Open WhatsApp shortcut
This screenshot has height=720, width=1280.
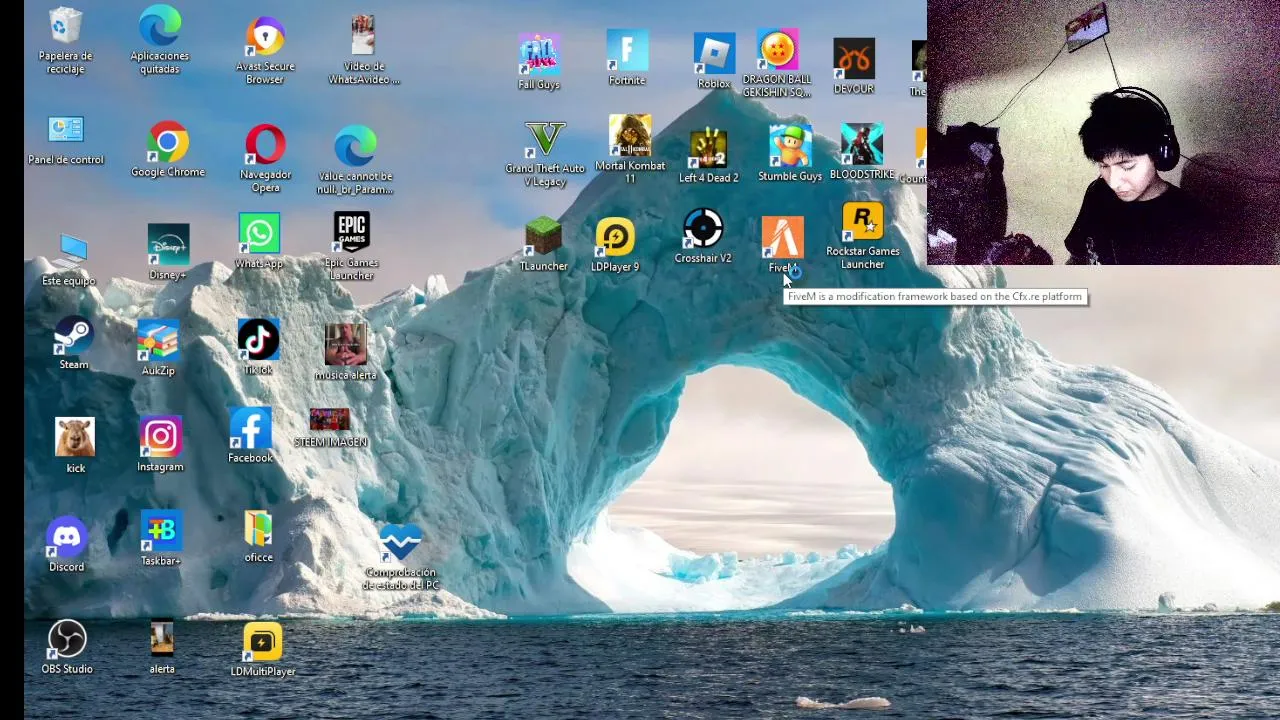tap(259, 242)
